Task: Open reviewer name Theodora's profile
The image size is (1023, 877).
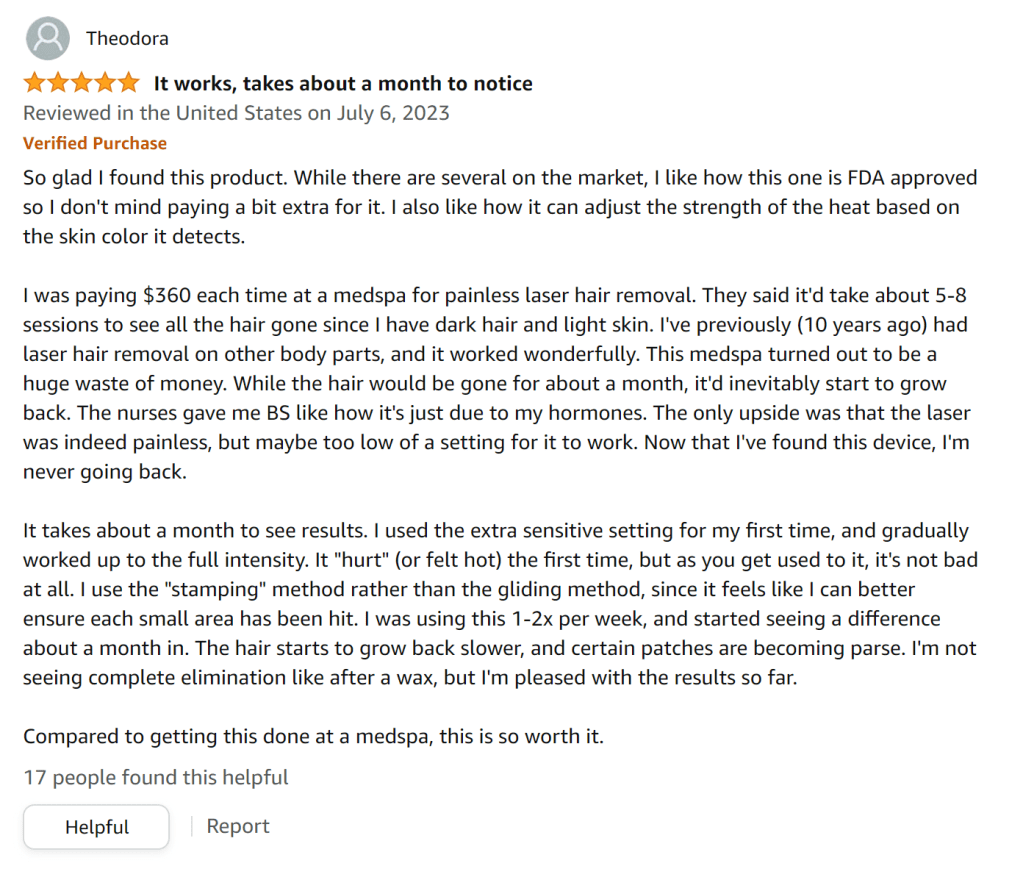Action: [127, 39]
